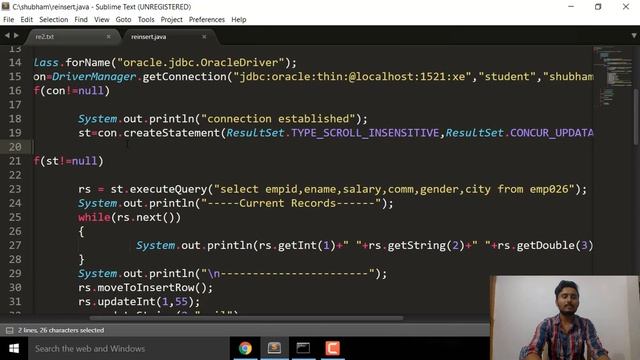Go to previous tab with left arrow

click(x=7, y=36)
